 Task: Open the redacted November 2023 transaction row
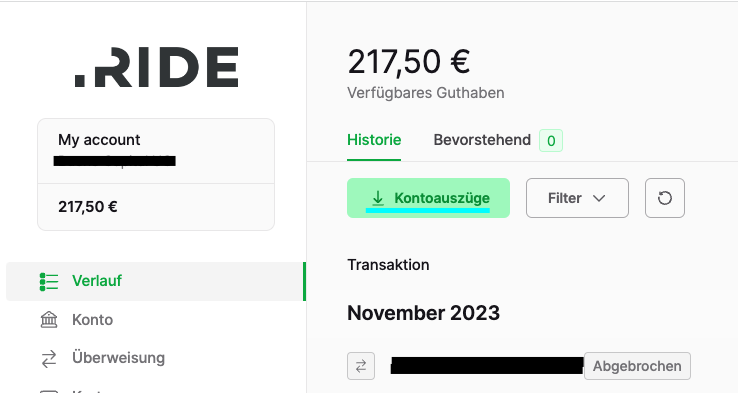coord(519,366)
